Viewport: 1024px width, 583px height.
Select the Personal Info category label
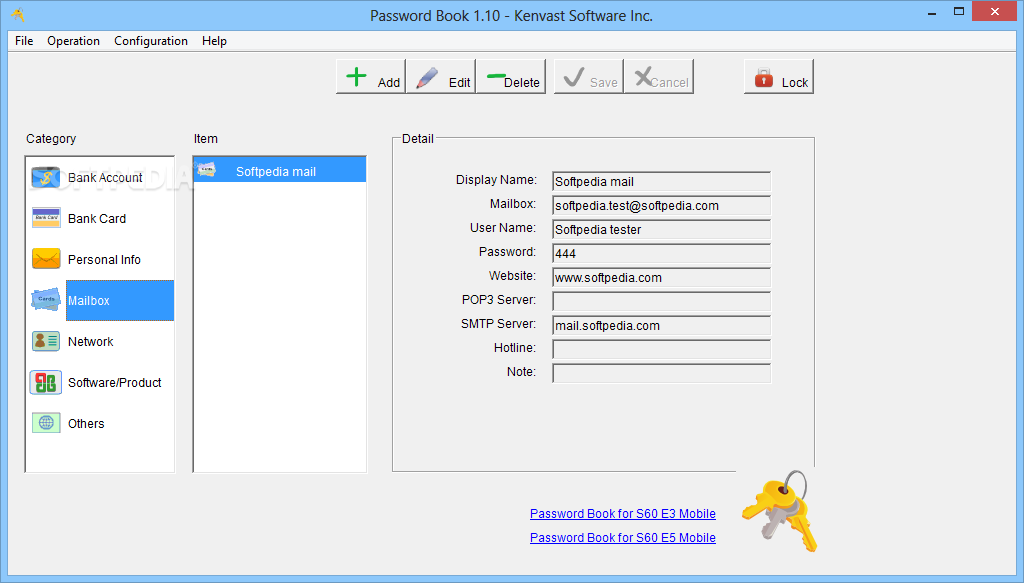pos(104,260)
